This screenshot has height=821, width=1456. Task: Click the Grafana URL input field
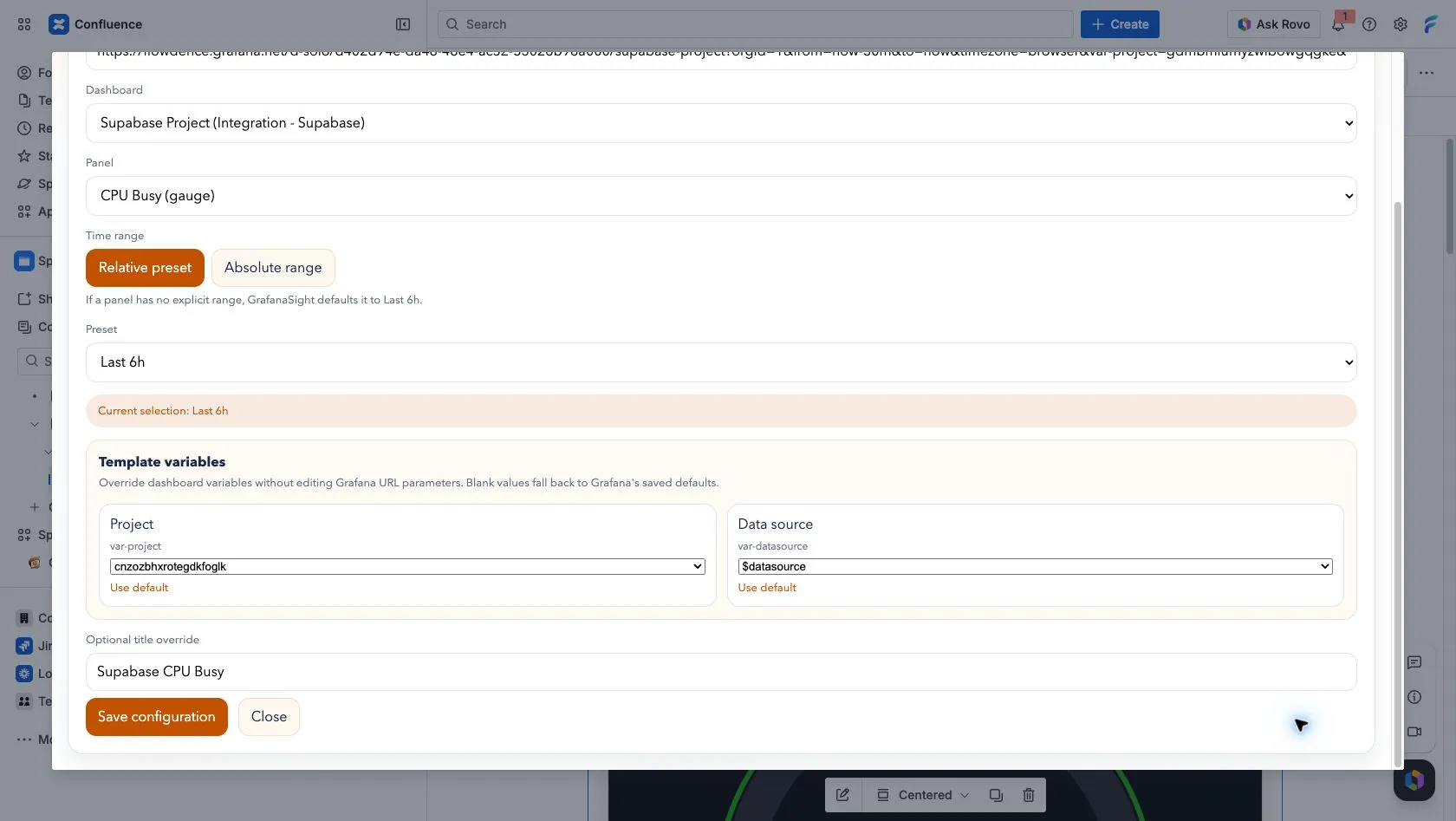pos(721,59)
